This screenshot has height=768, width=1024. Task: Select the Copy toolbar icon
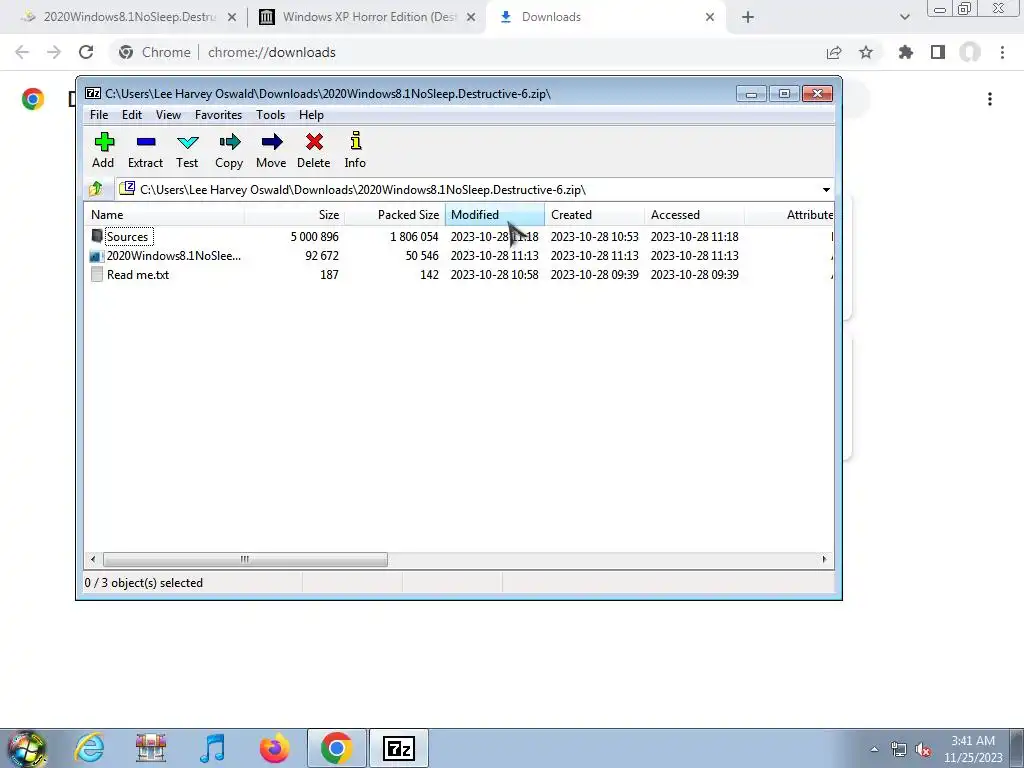pyautogui.click(x=230, y=142)
